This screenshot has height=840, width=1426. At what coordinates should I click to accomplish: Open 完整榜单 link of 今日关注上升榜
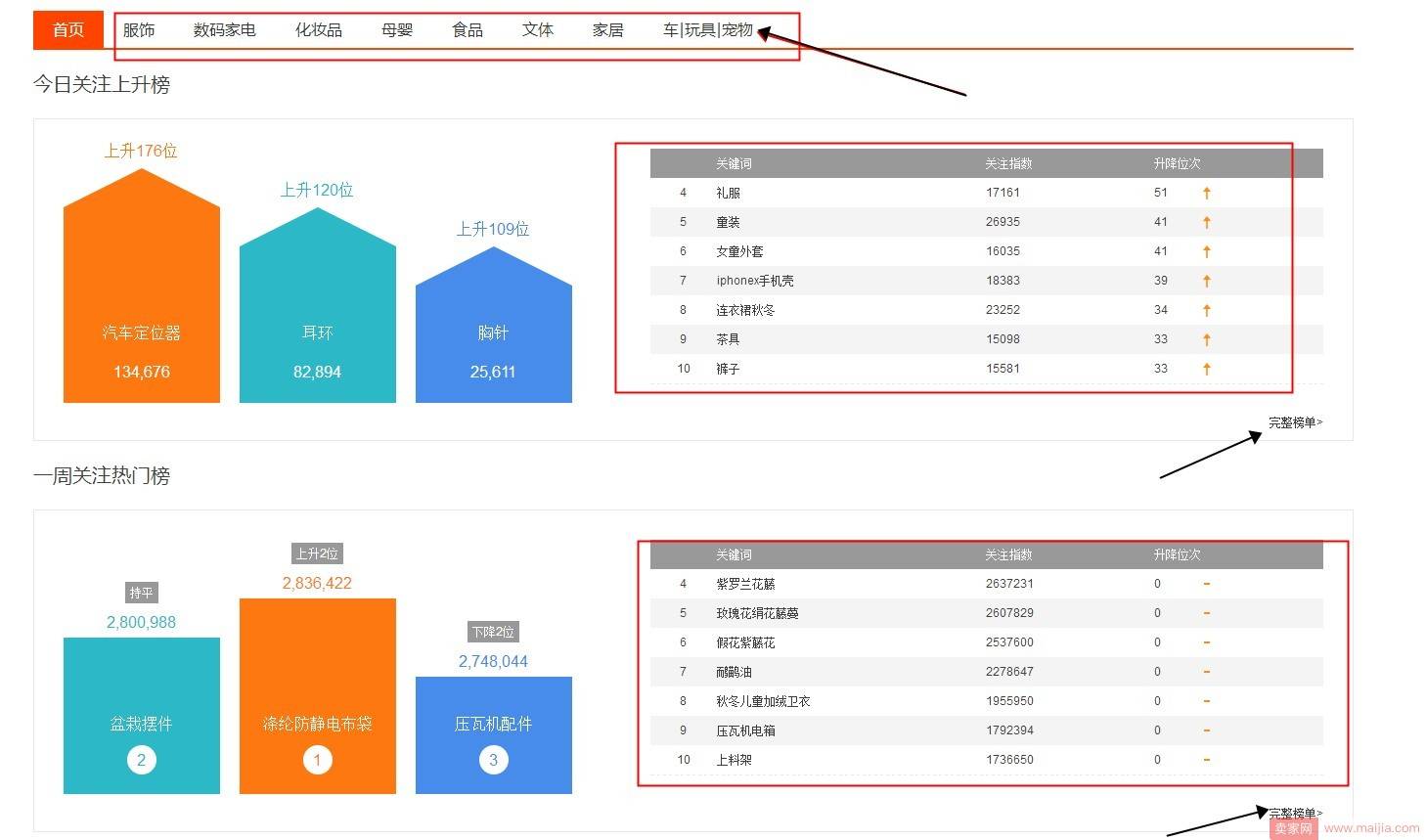coord(1295,422)
